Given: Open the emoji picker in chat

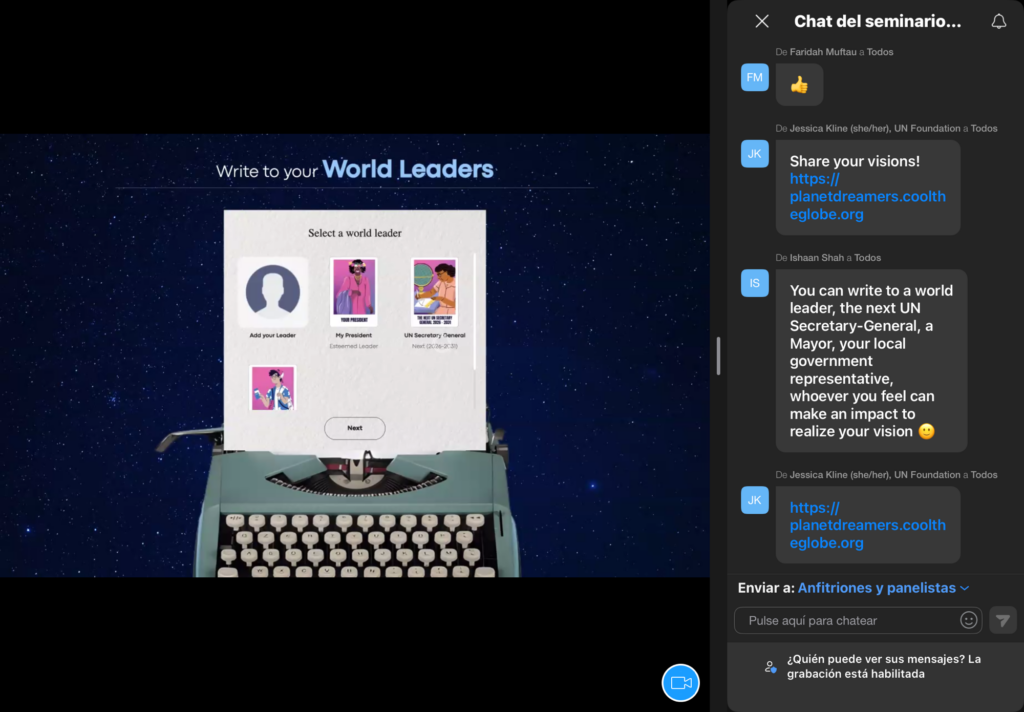Looking at the screenshot, I should [x=968, y=620].
